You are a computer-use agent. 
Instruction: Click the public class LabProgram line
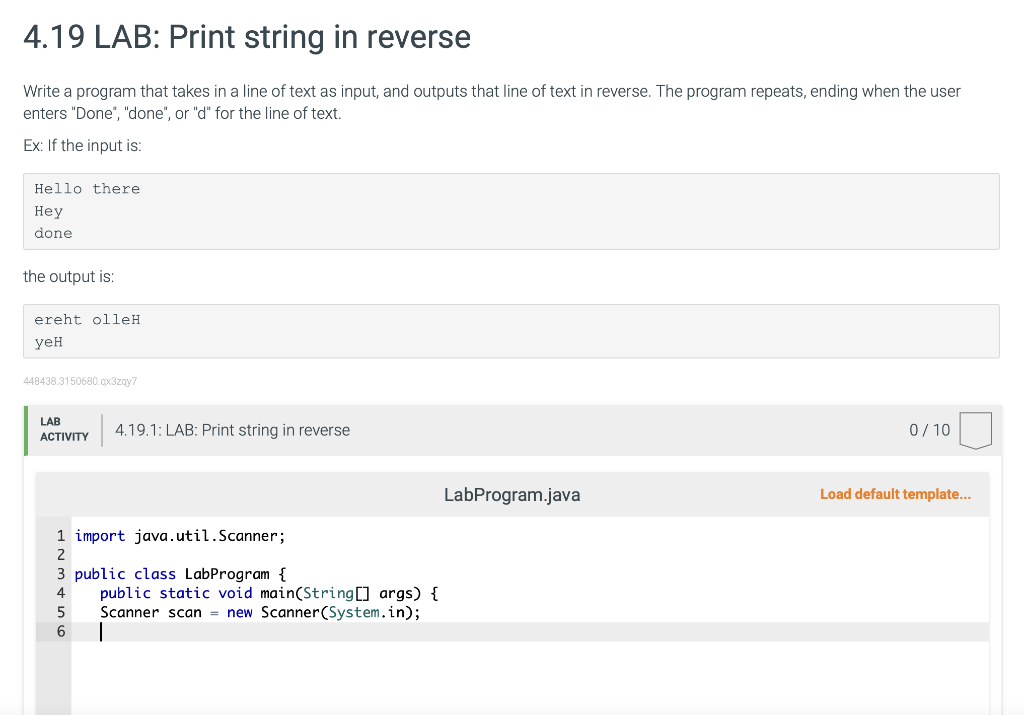click(180, 574)
